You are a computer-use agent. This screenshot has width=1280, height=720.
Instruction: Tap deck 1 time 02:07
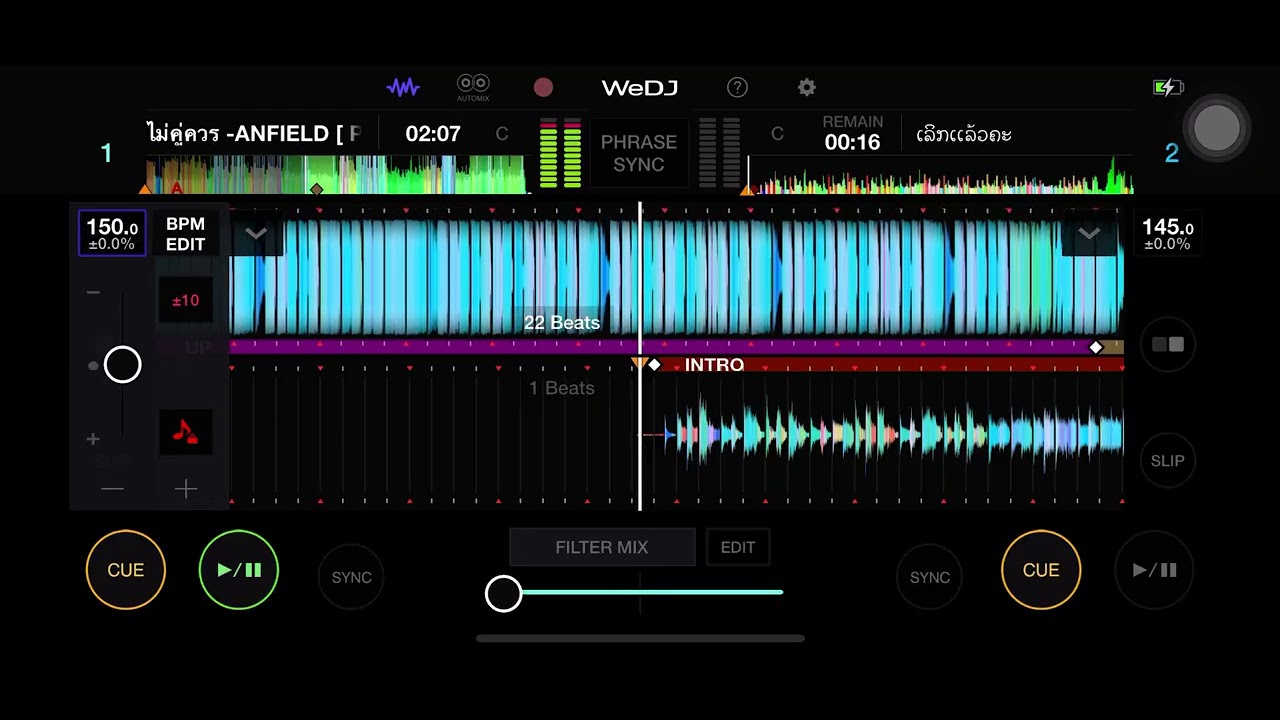[433, 134]
